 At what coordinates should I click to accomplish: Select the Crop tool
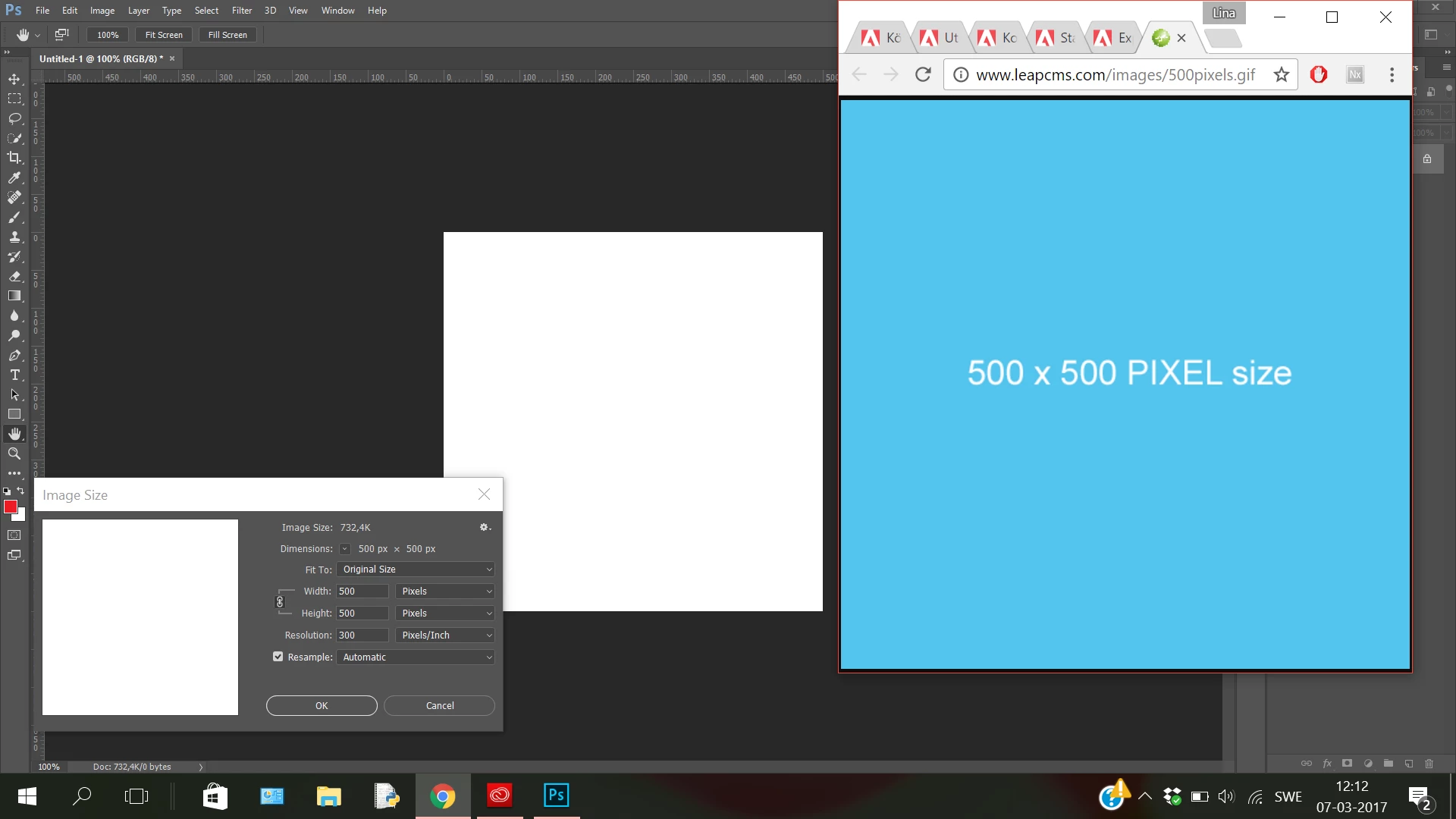14,158
